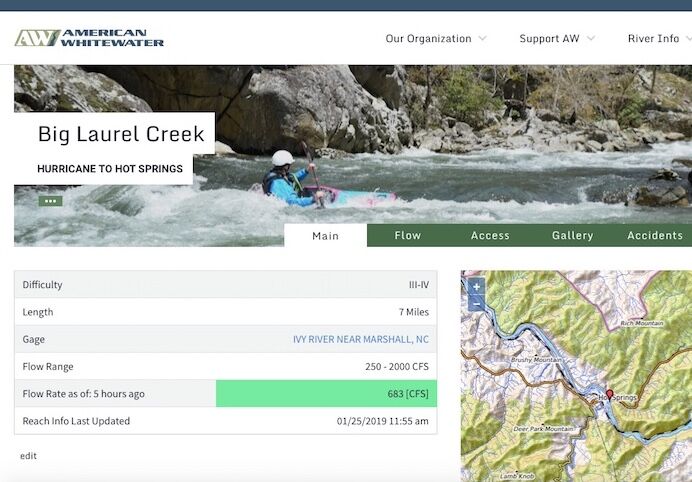Expand the Support AW menu chevron
Image resolution: width=692 pixels, height=482 pixels.
tap(591, 38)
